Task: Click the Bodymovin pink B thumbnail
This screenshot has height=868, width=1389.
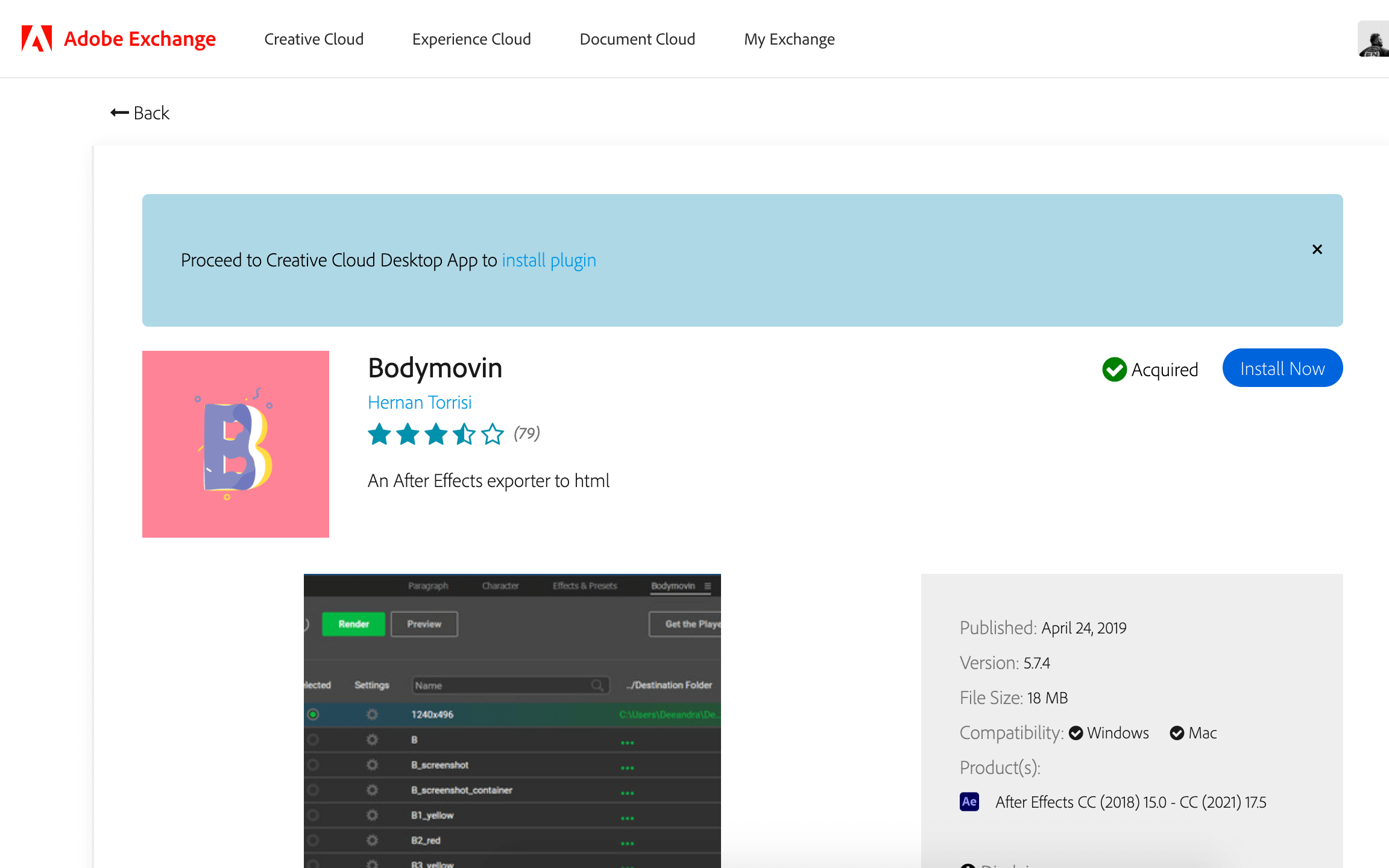Action: (x=235, y=444)
